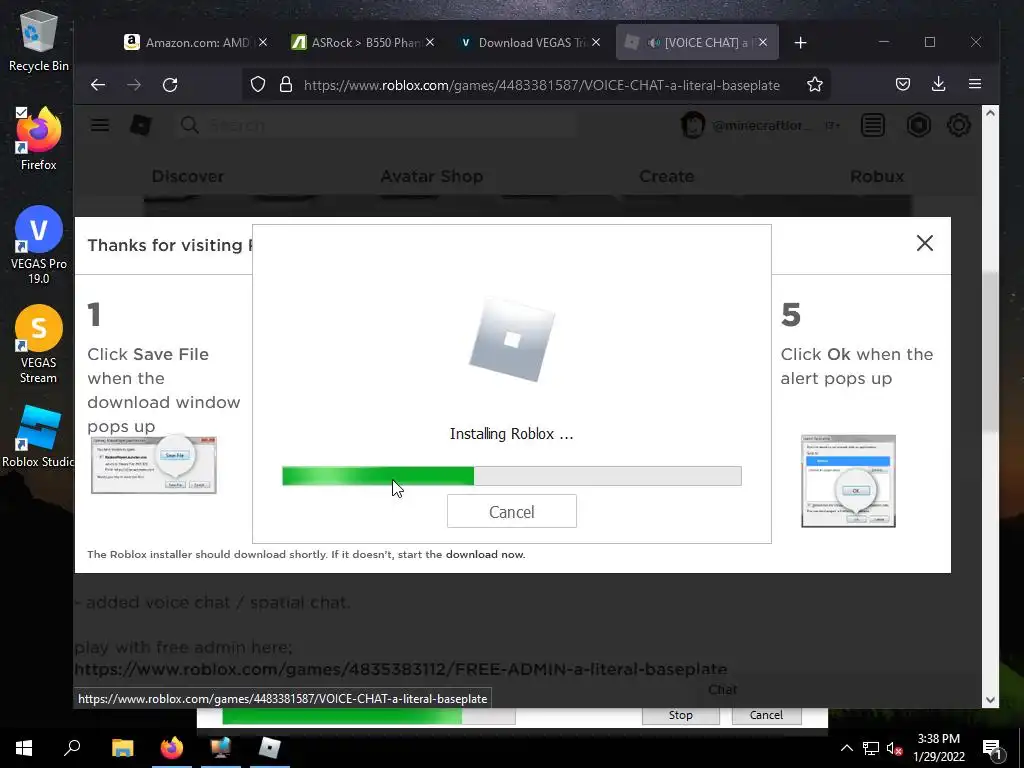Cancel the Roblox installation
Viewport: 1024px width, 768px height.
point(511,511)
